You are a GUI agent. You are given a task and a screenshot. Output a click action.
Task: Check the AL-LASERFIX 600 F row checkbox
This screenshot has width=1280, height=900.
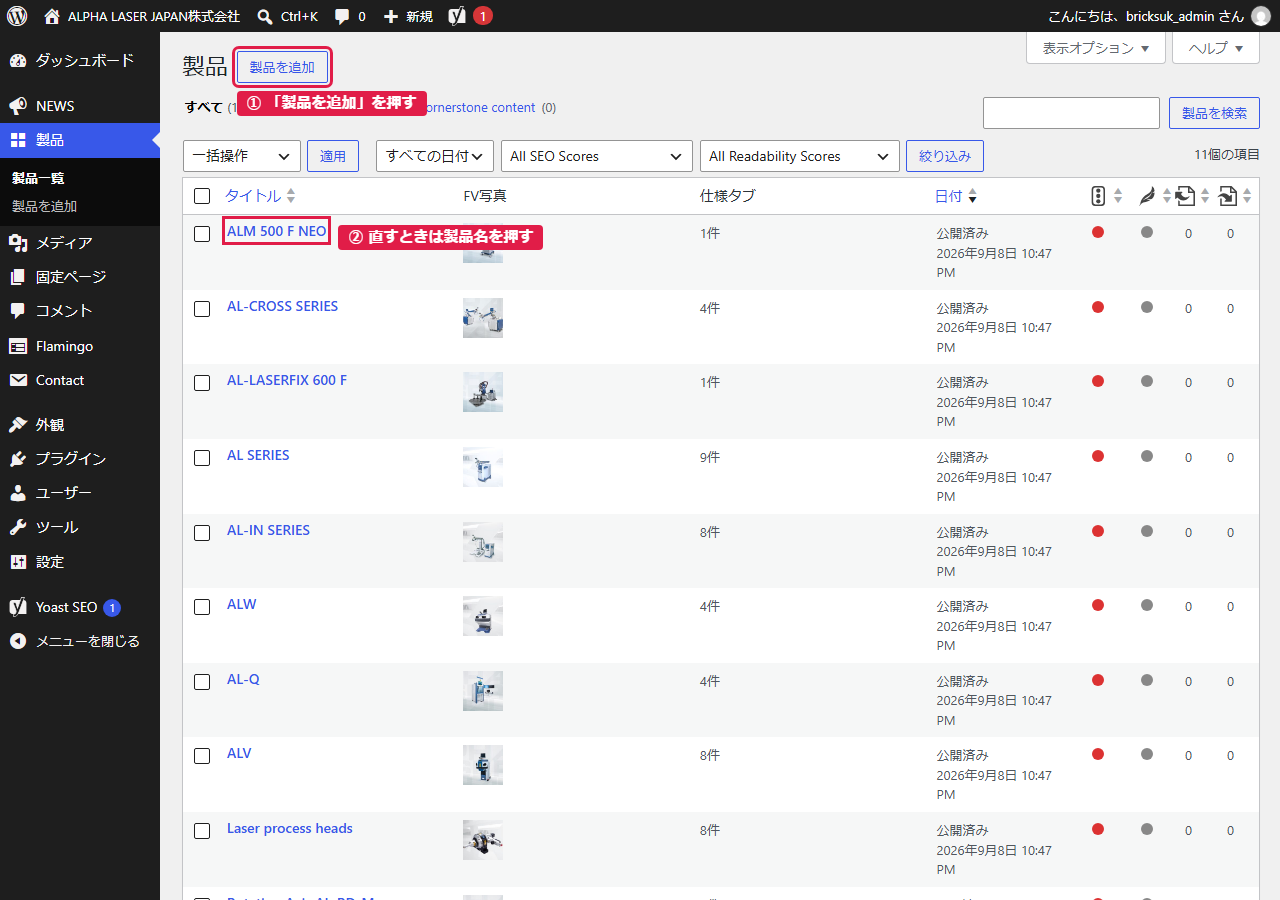[202, 383]
